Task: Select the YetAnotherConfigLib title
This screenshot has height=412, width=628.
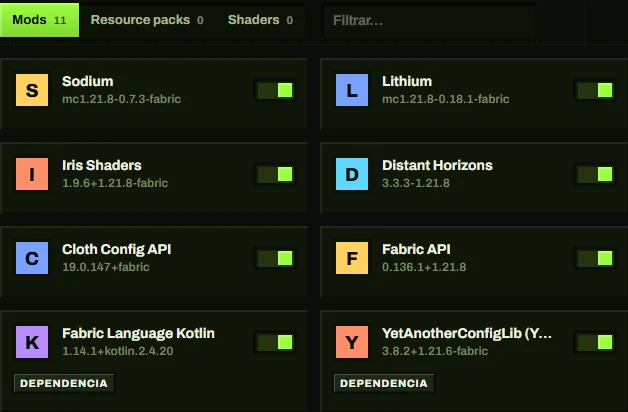Action: (x=467, y=334)
